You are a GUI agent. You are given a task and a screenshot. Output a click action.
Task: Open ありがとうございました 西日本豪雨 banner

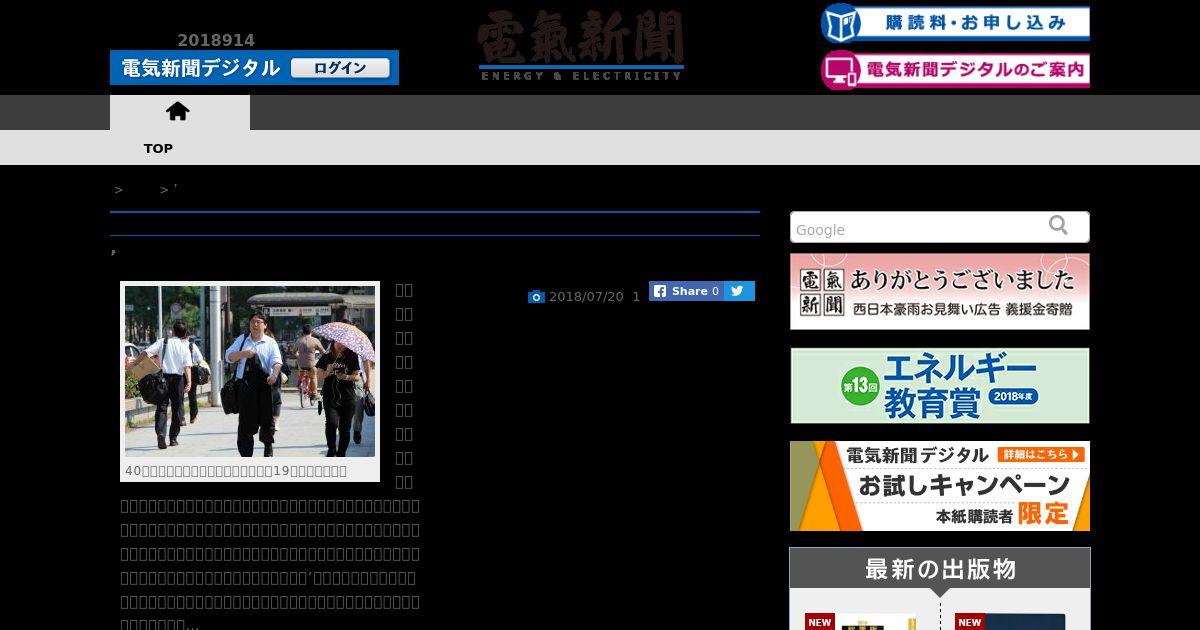940,291
